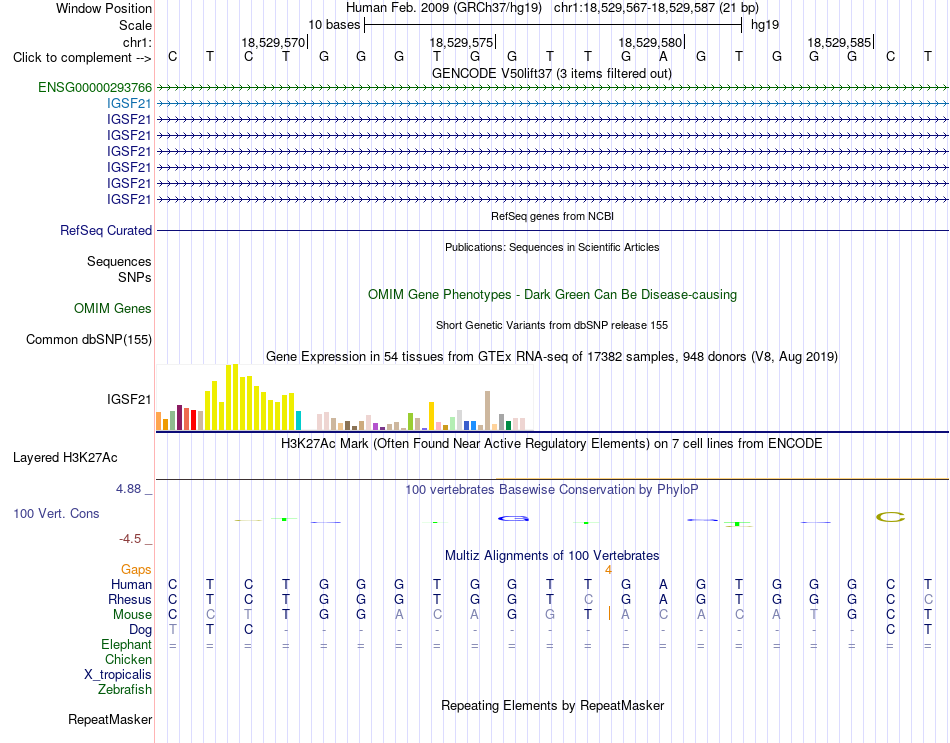This screenshot has width=950, height=743.
Task: Click the cyan bar in GTEx expression chart
Action: tap(298, 421)
